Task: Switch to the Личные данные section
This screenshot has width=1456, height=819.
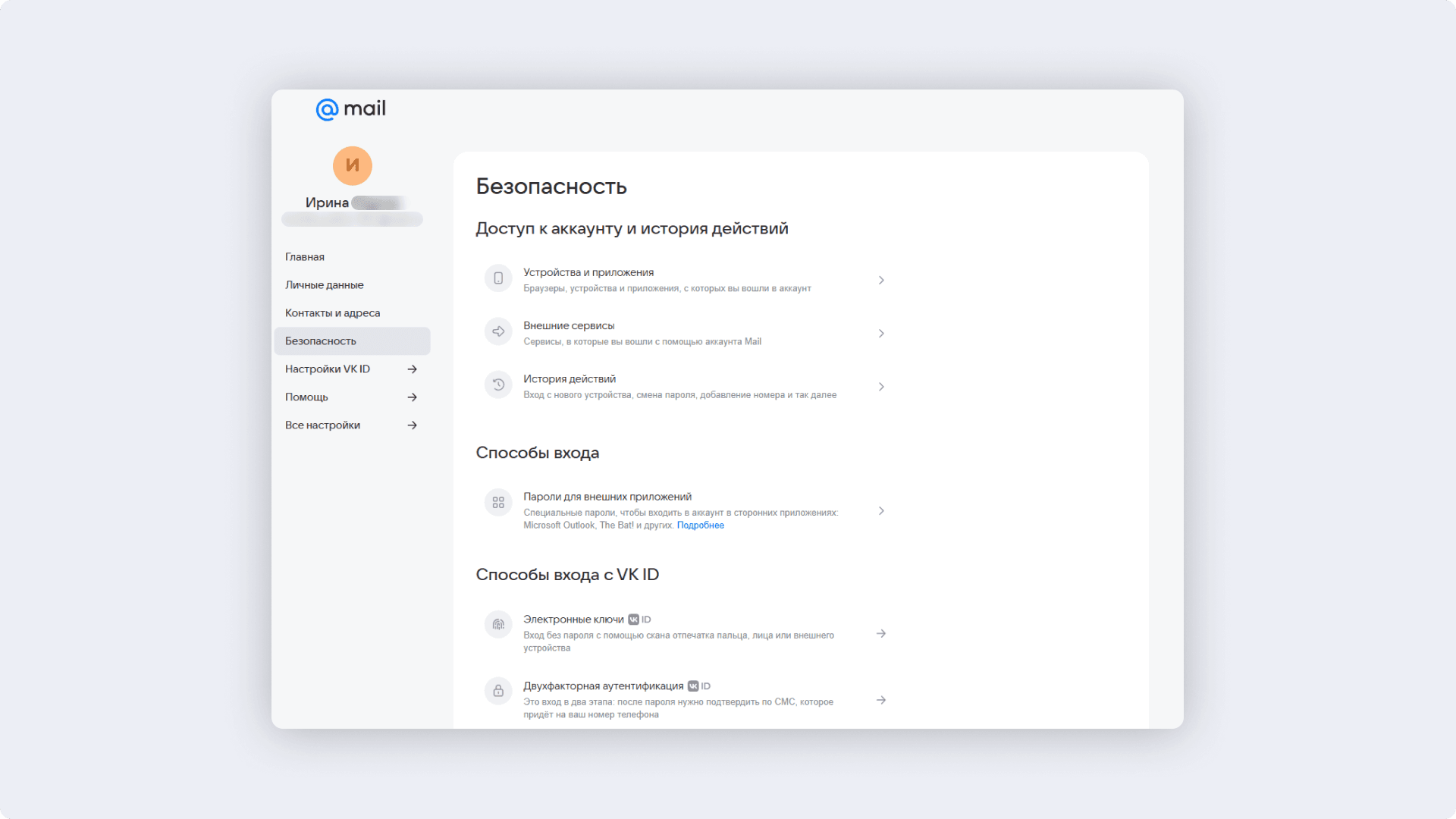Action: 324,284
